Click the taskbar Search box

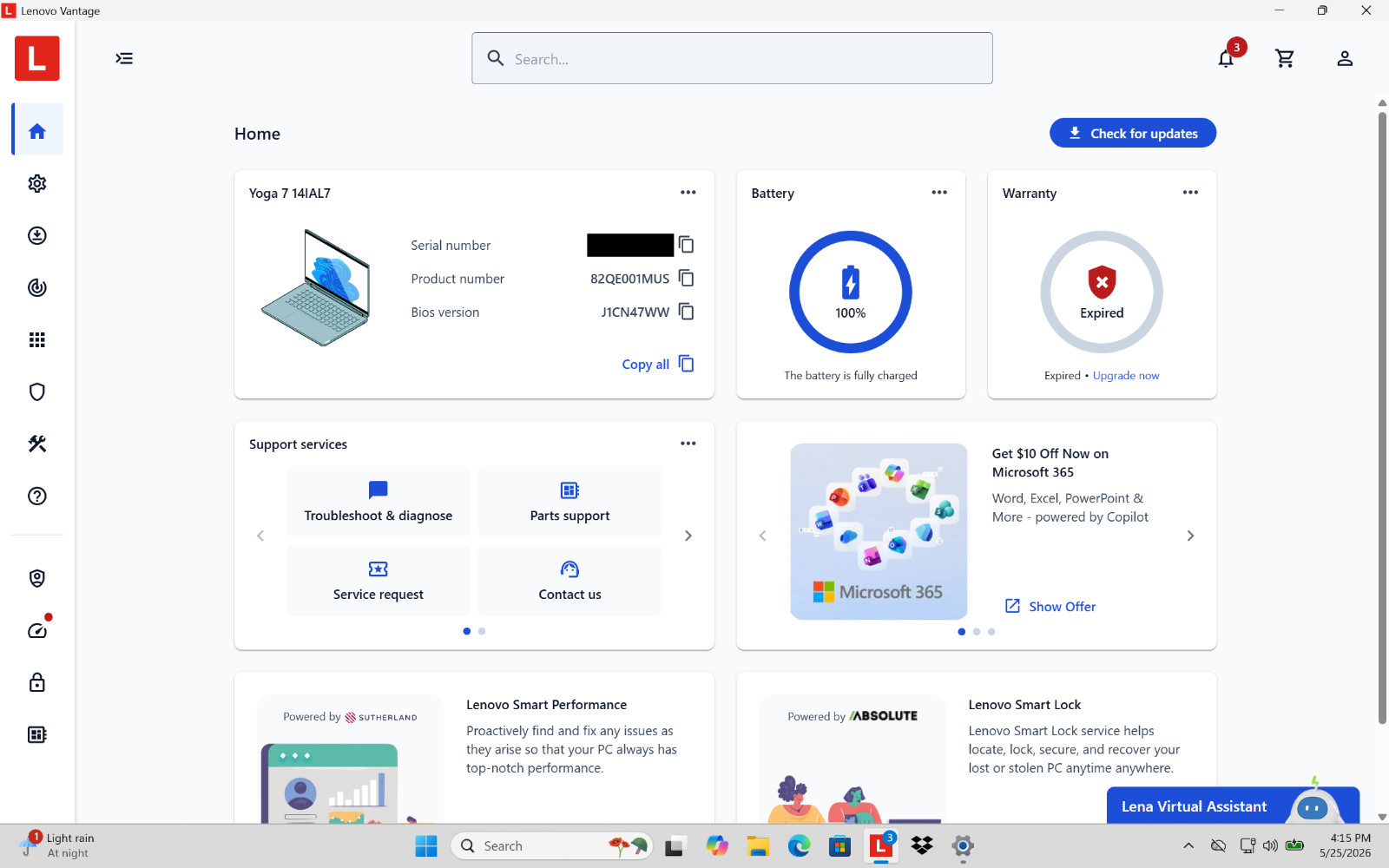[551, 845]
